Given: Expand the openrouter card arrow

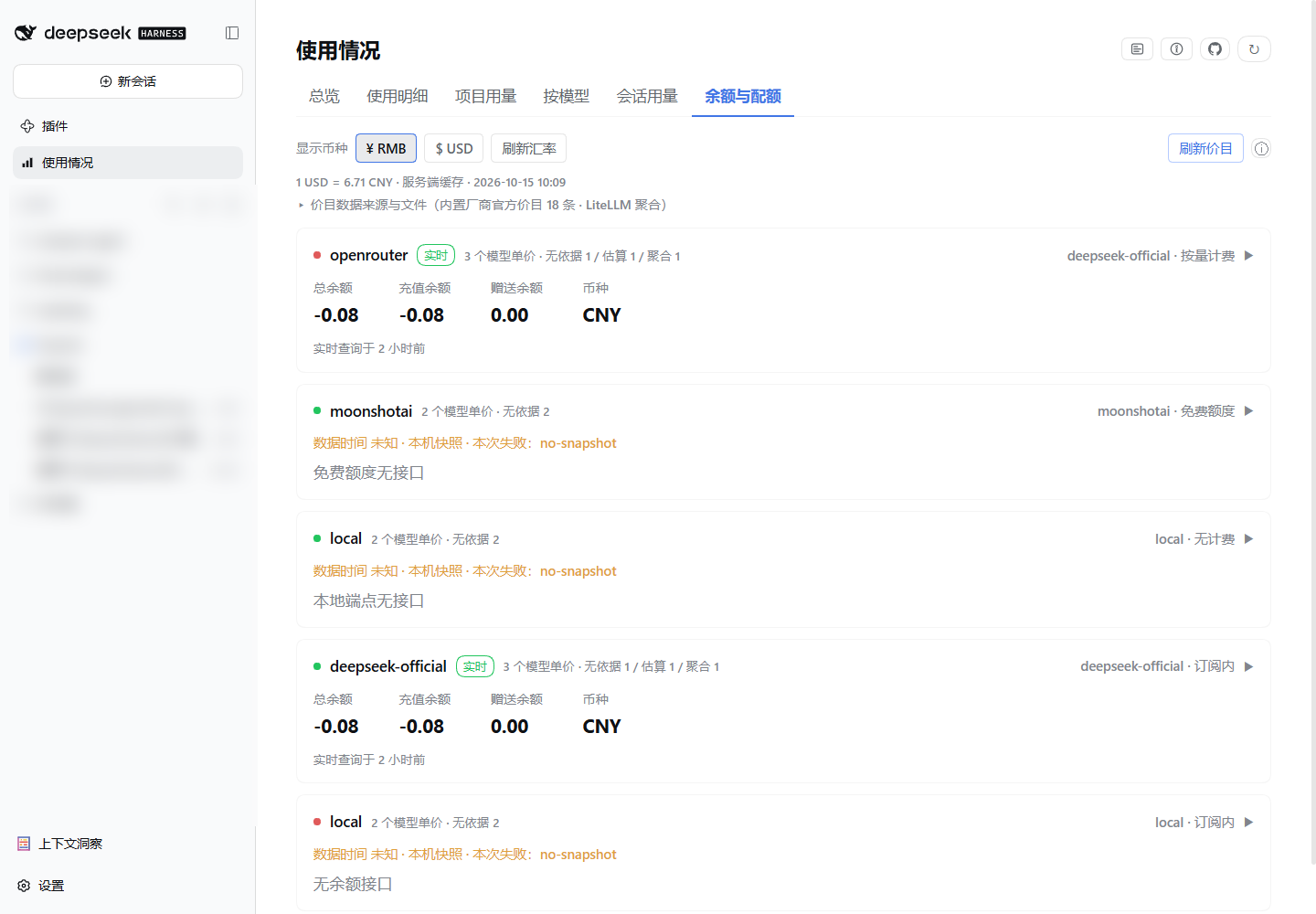Looking at the screenshot, I should pyautogui.click(x=1248, y=256).
